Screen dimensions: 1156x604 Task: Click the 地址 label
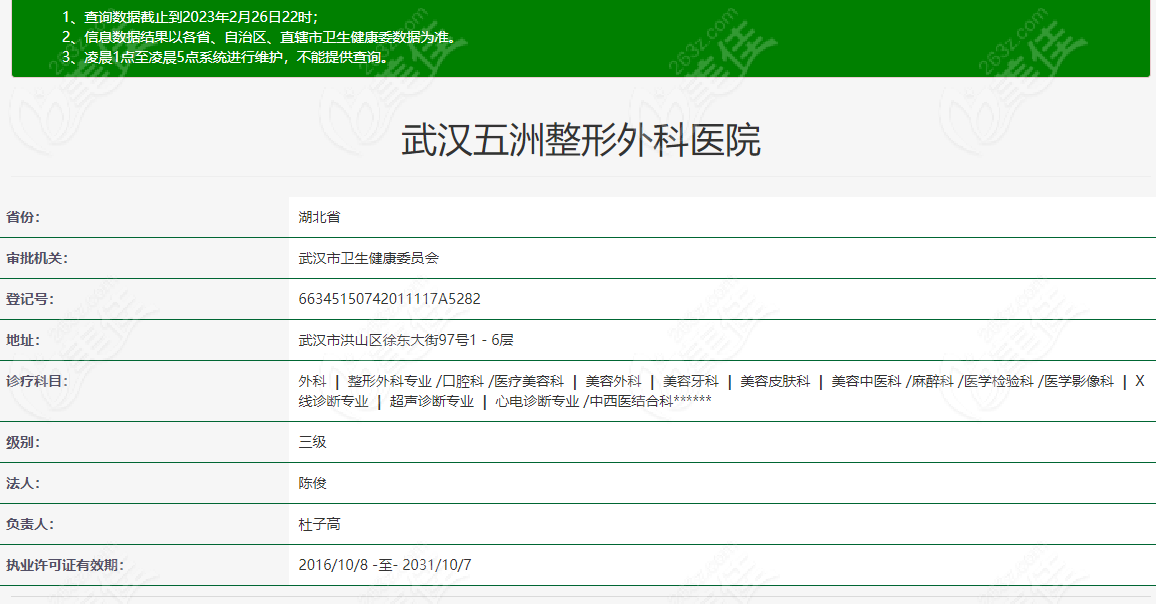pyautogui.click(x=23, y=340)
